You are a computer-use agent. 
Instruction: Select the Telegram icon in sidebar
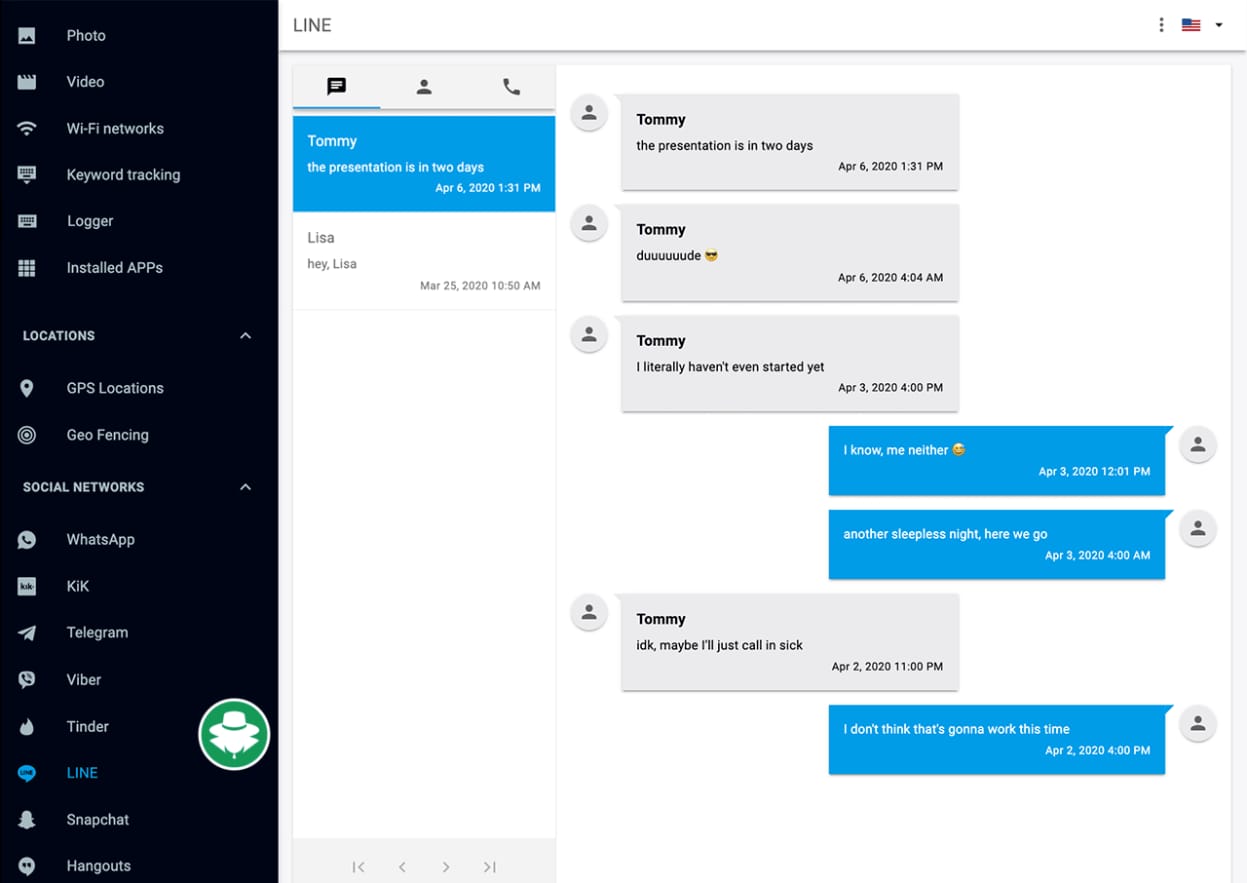pos(27,632)
